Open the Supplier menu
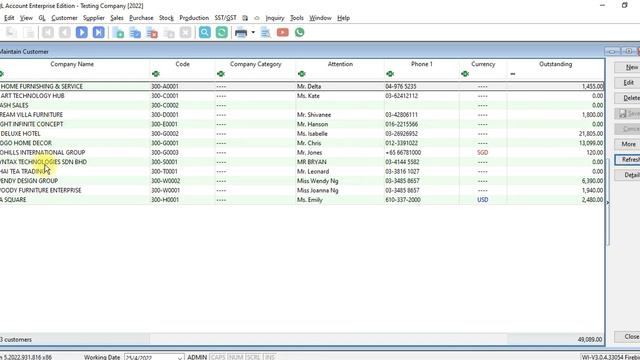The width and height of the screenshot is (640, 360). (x=94, y=18)
